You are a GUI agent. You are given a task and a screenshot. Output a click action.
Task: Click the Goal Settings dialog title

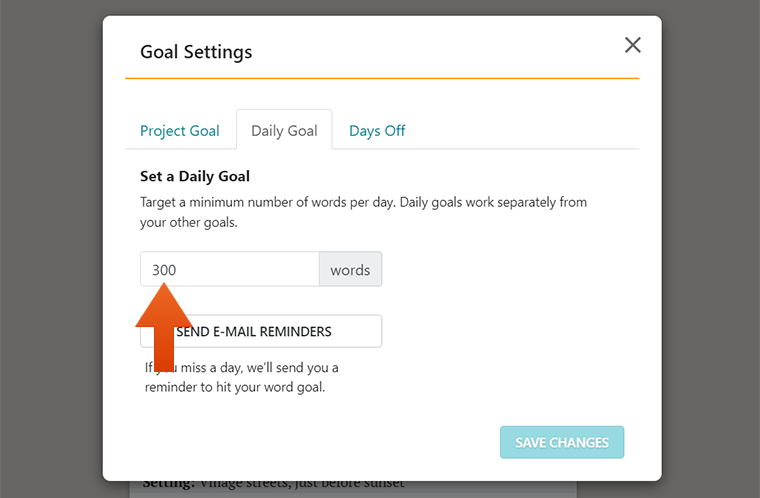196,52
